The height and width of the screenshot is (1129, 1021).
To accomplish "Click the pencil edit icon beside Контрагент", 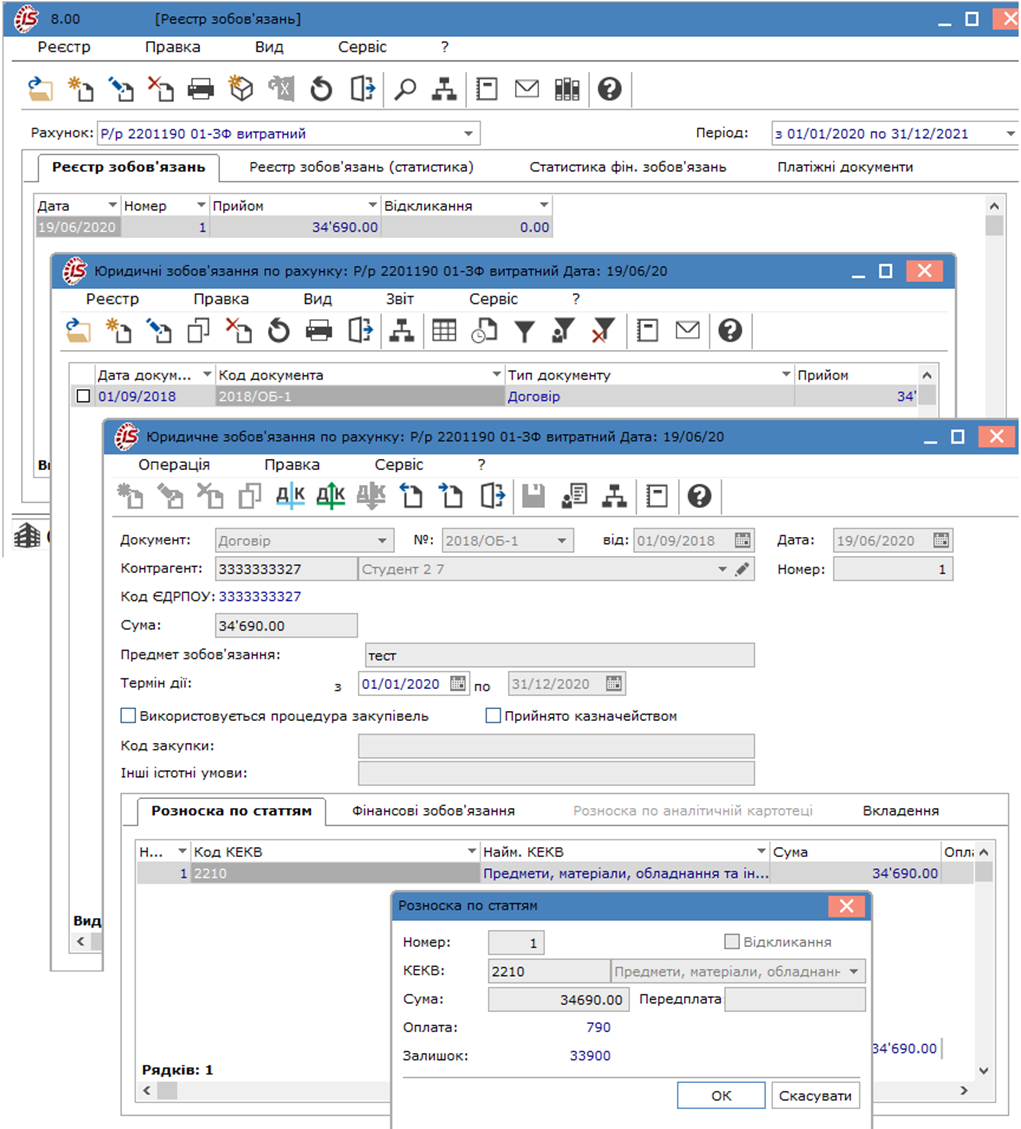I will click(742, 569).
